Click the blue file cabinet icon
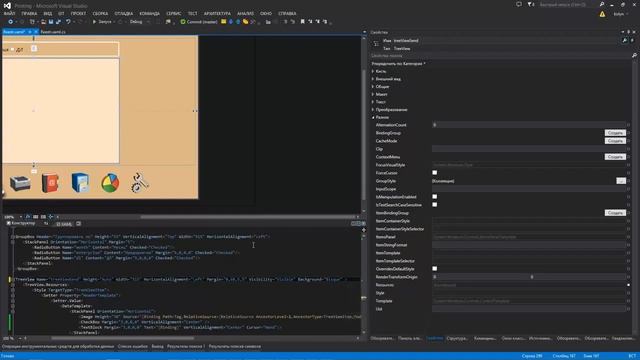Screen dimensions: 640x360 pos(80,182)
